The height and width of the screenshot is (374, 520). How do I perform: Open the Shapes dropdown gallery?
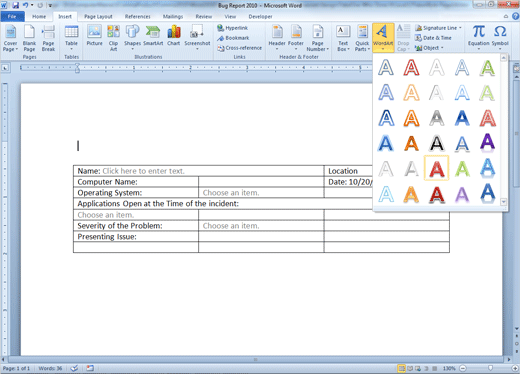[132, 38]
